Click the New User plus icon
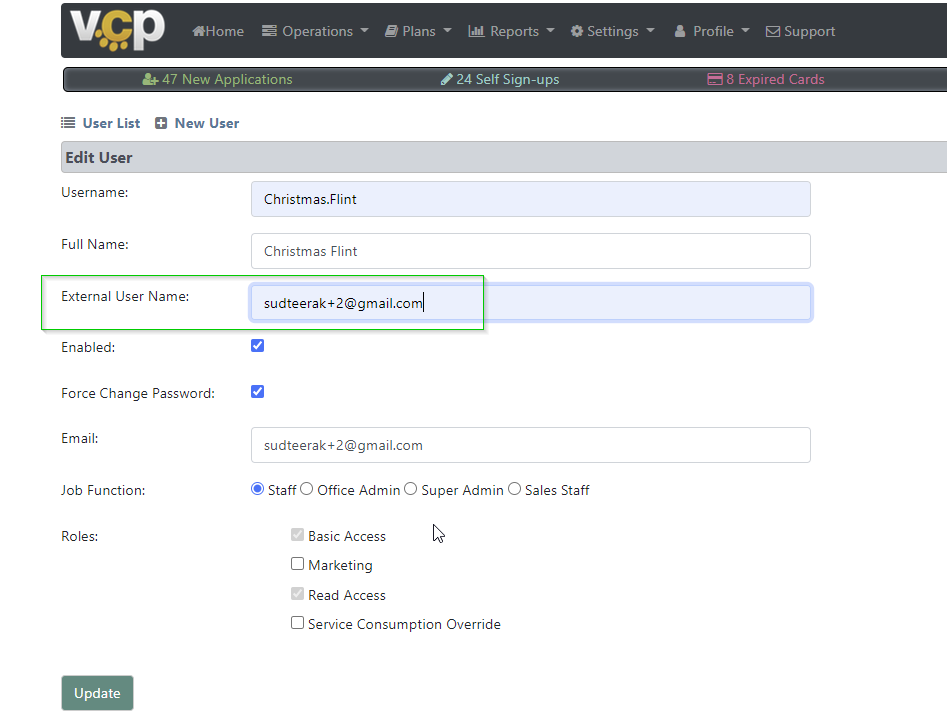Viewport: 947px width, 723px height. 161,123
